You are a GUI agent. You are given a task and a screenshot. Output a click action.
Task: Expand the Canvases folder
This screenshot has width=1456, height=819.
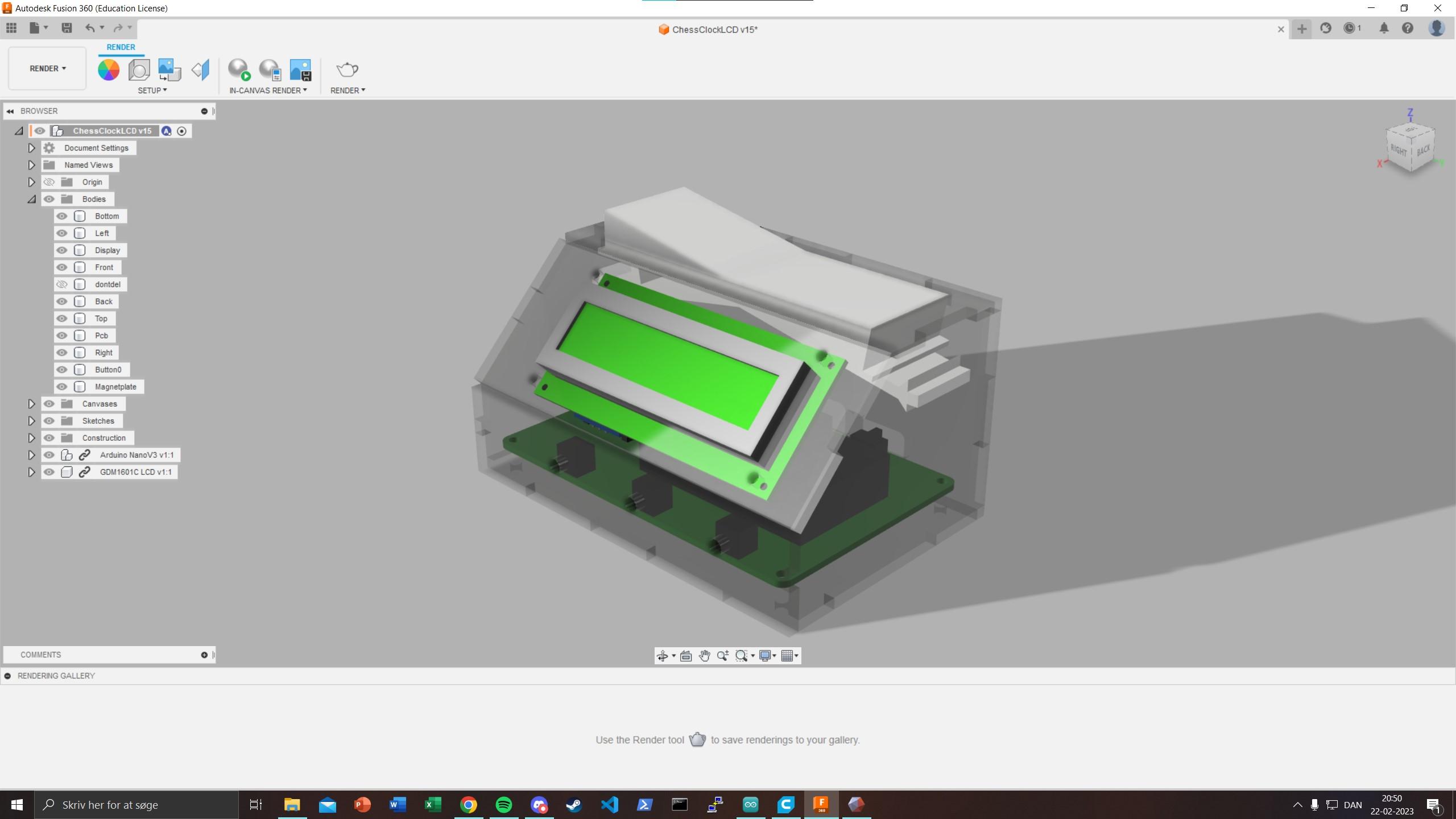coord(31,403)
